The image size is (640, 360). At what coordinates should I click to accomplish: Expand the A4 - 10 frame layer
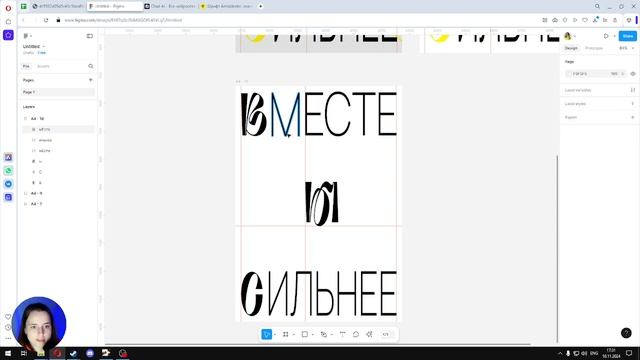[25, 119]
